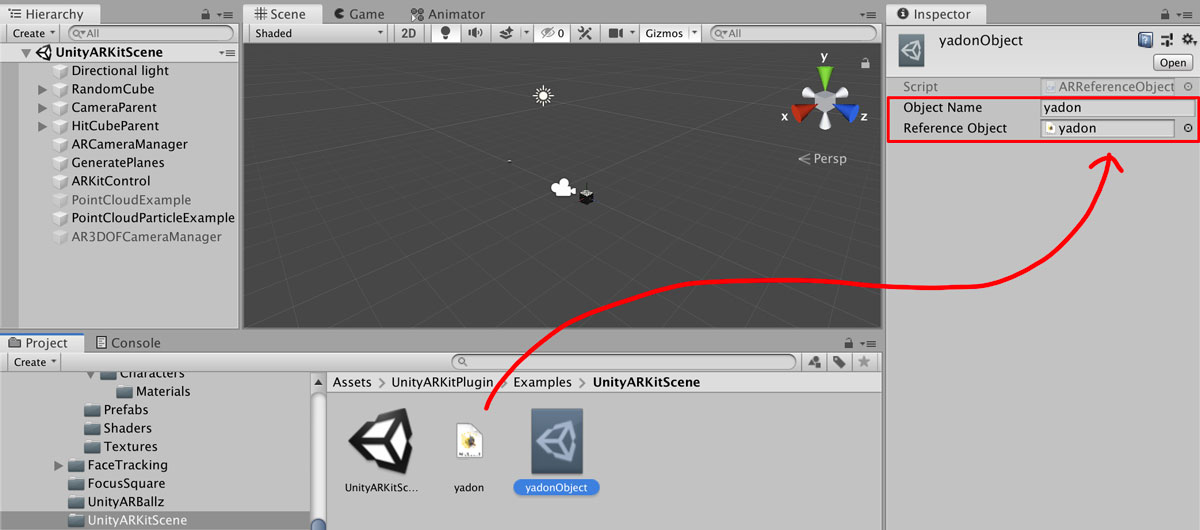
Task: Toggle scene audio speaker icon
Action: [474, 33]
